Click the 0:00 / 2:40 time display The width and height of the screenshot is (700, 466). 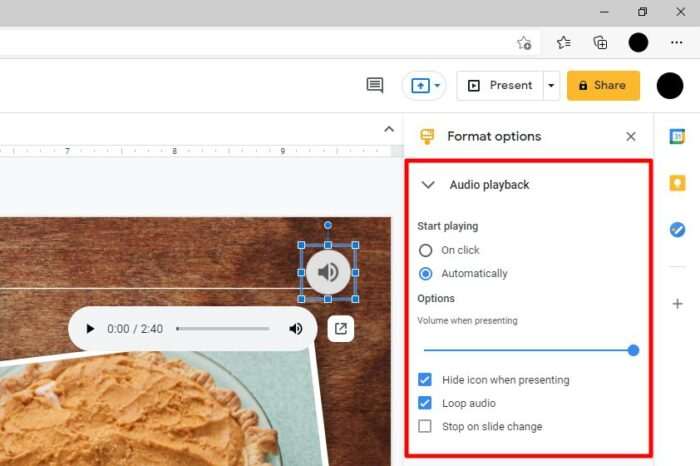tap(135, 329)
